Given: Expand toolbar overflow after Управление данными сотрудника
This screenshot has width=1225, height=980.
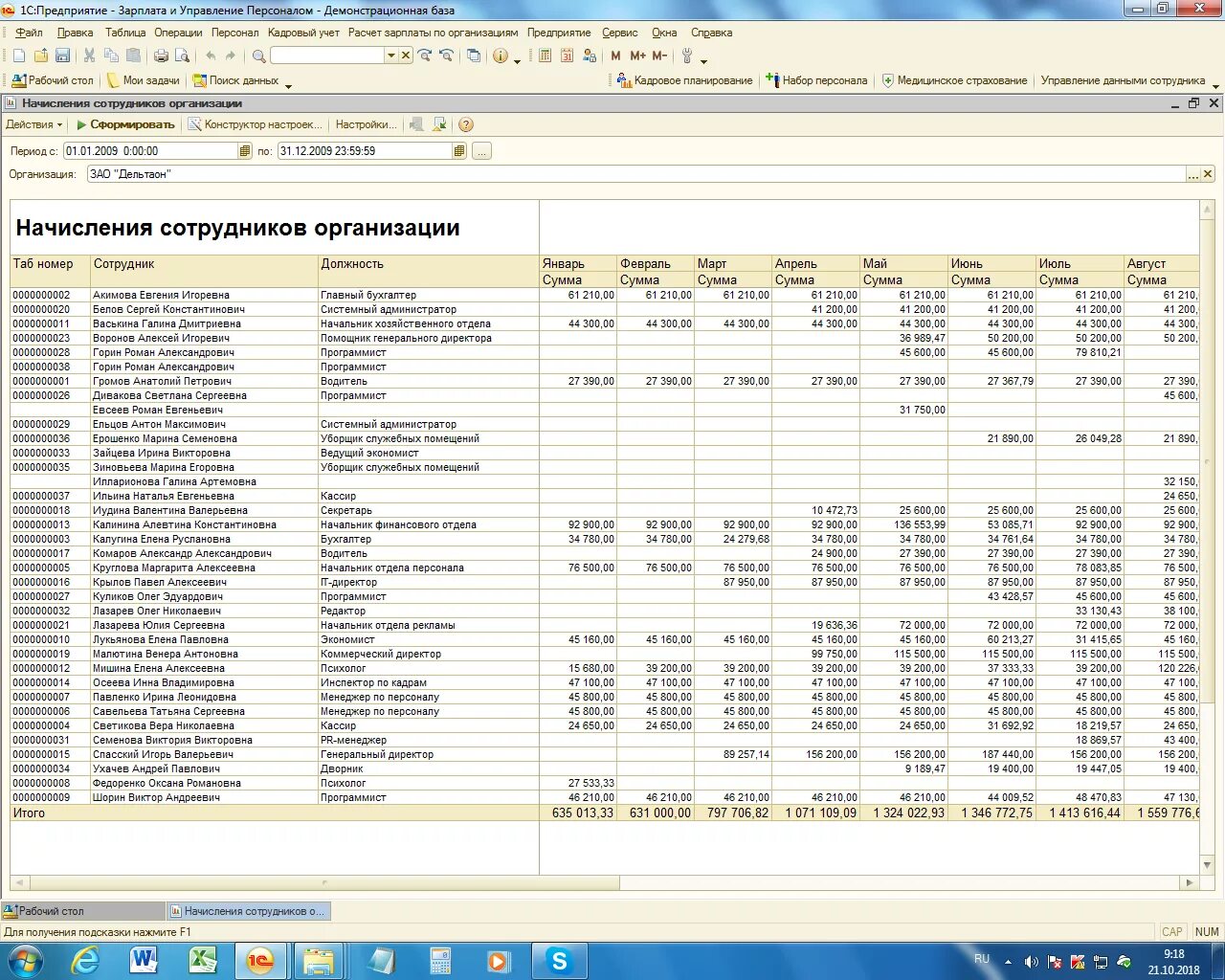Looking at the screenshot, I should 1216,86.
